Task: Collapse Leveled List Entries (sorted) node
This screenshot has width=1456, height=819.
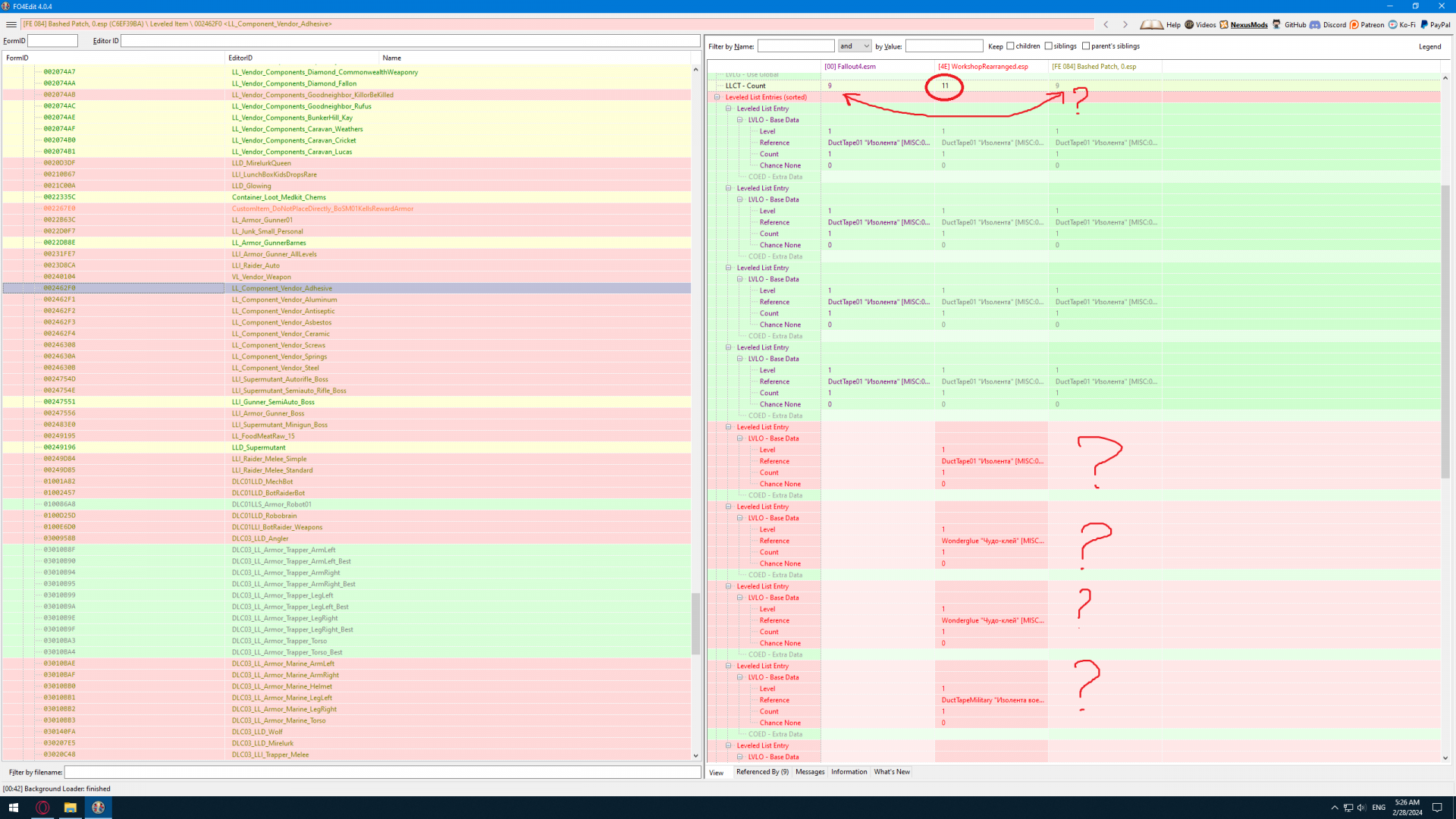Action: tap(717, 97)
